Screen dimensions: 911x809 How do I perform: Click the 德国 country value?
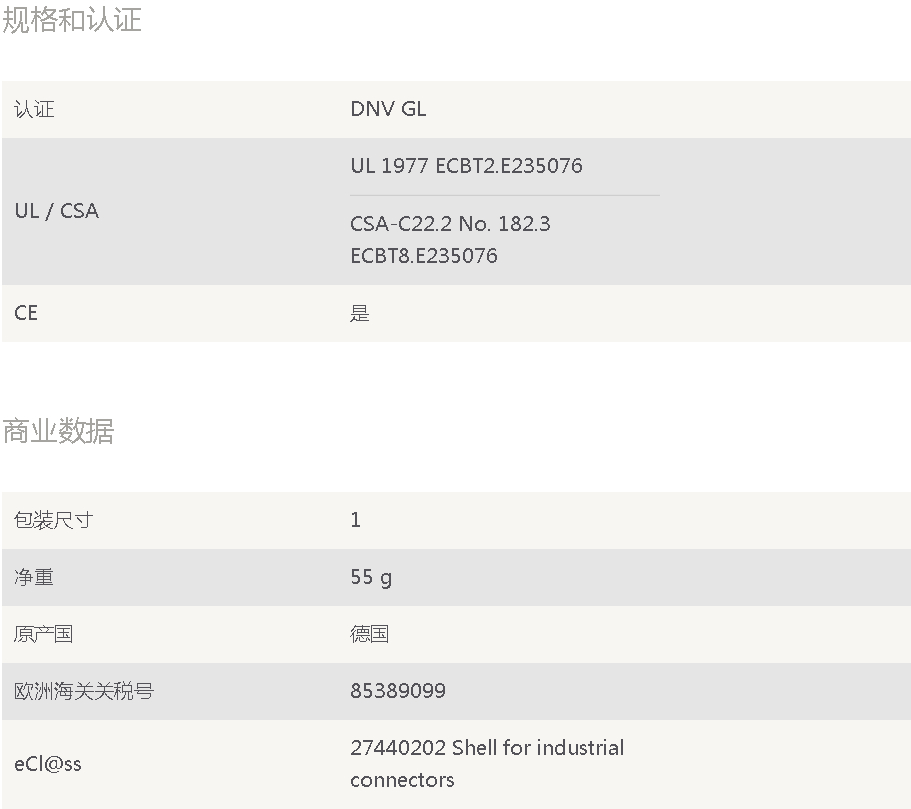(369, 634)
